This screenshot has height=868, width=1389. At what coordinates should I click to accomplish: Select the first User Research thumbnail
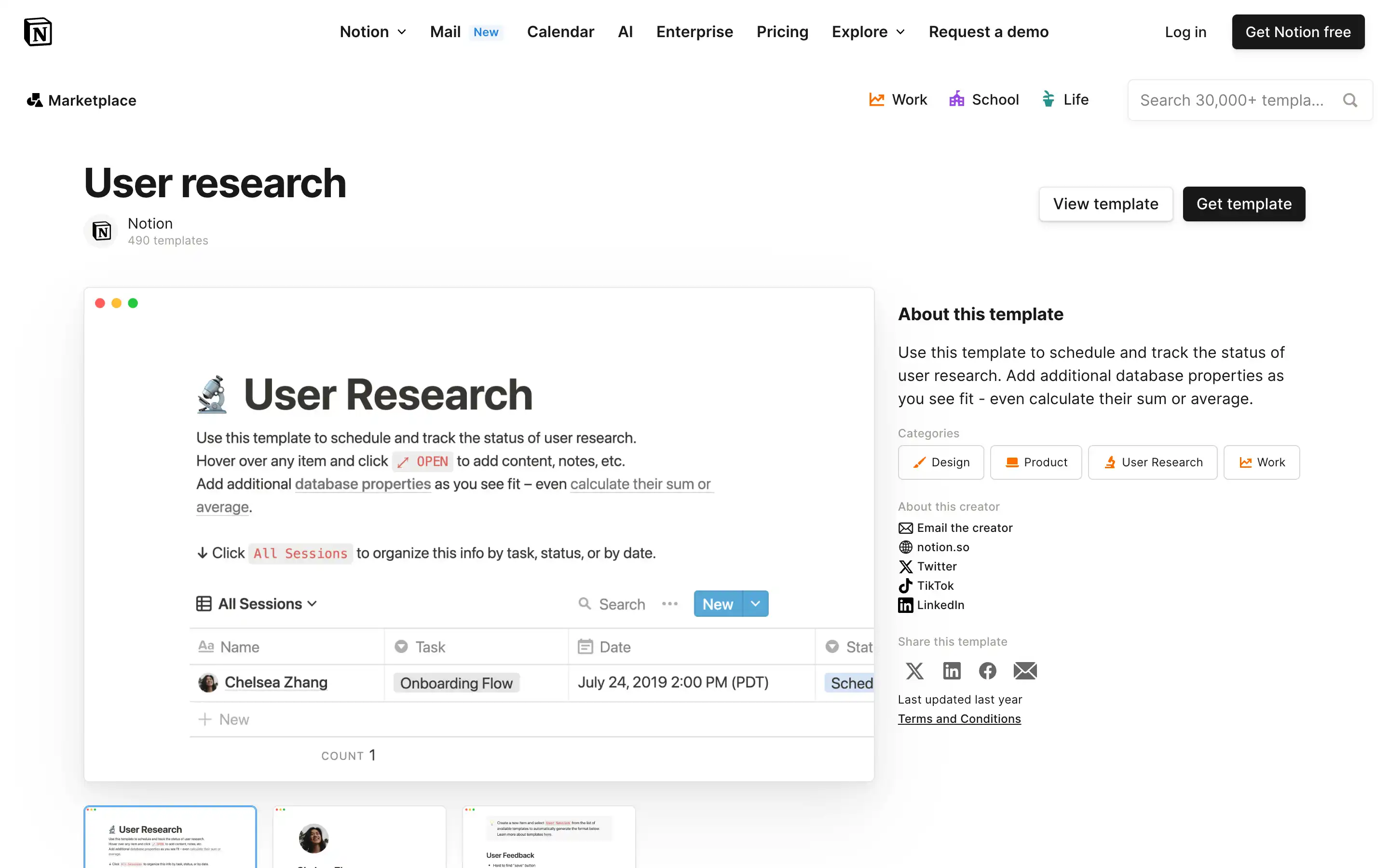click(170, 837)
